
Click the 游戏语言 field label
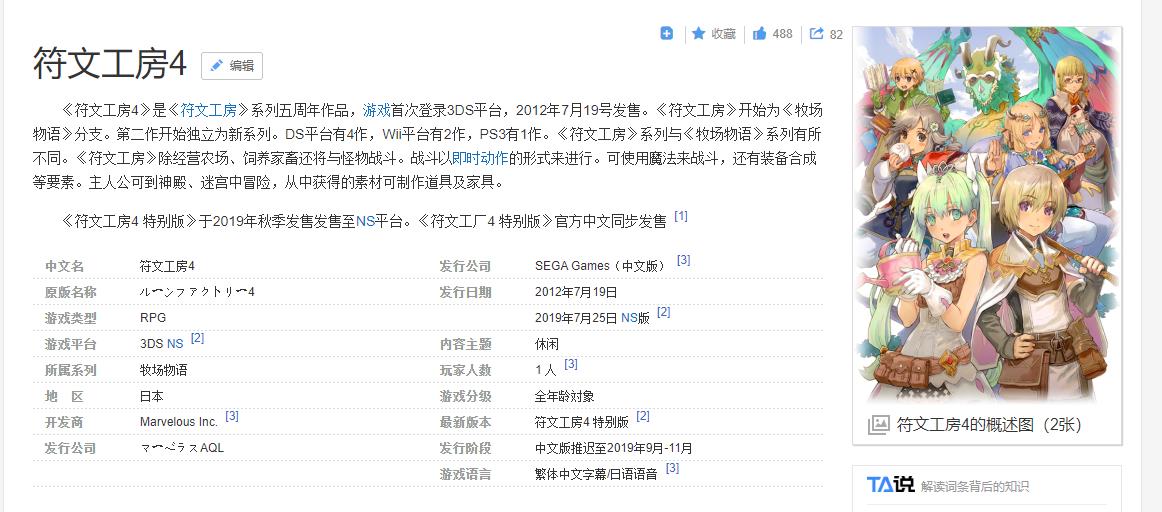tap(465, 474)
